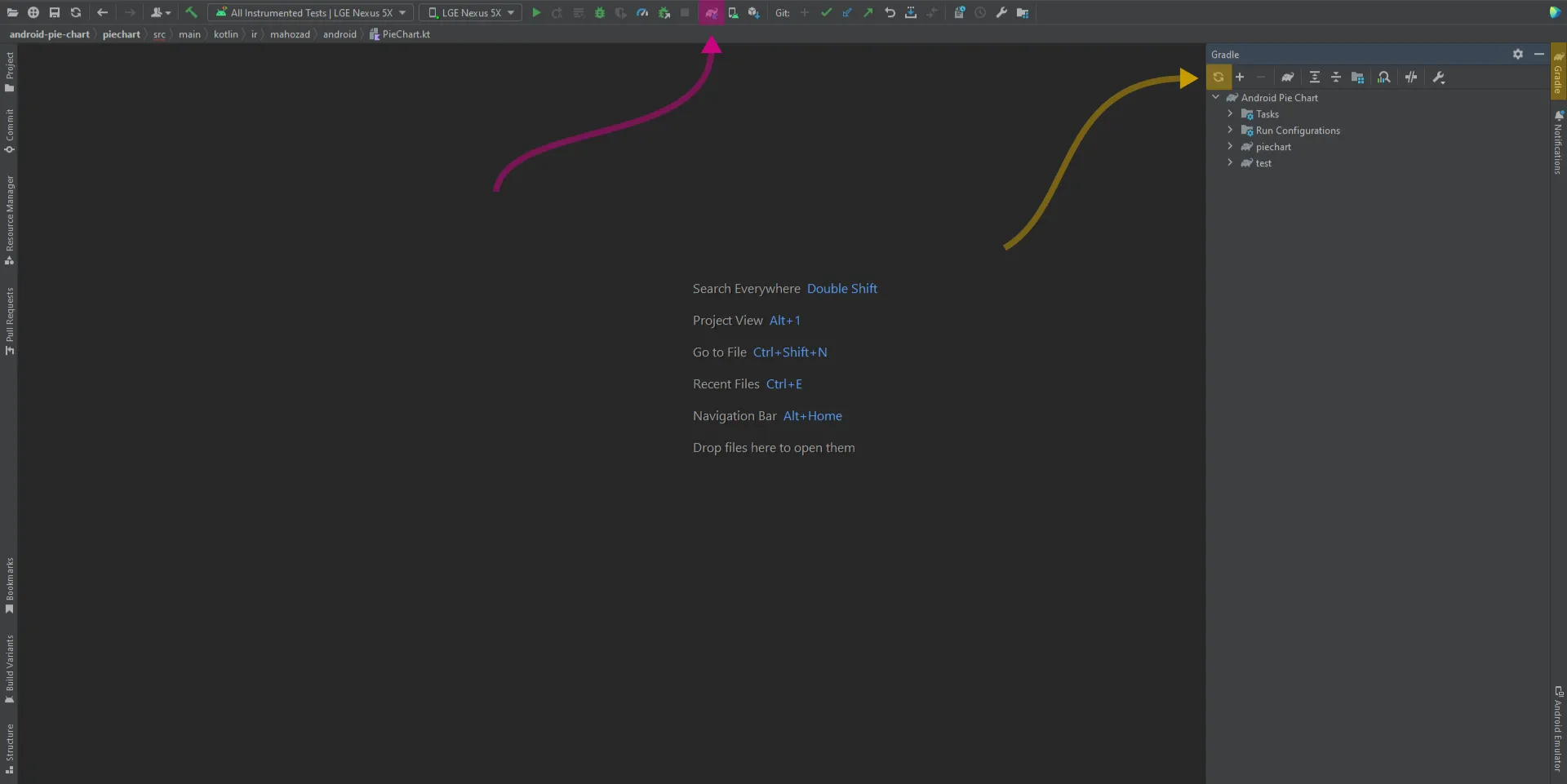The width and height of the screenshot is (1567, 784).
Task: Open the SDK Manager icon
Action: point(754,12)
